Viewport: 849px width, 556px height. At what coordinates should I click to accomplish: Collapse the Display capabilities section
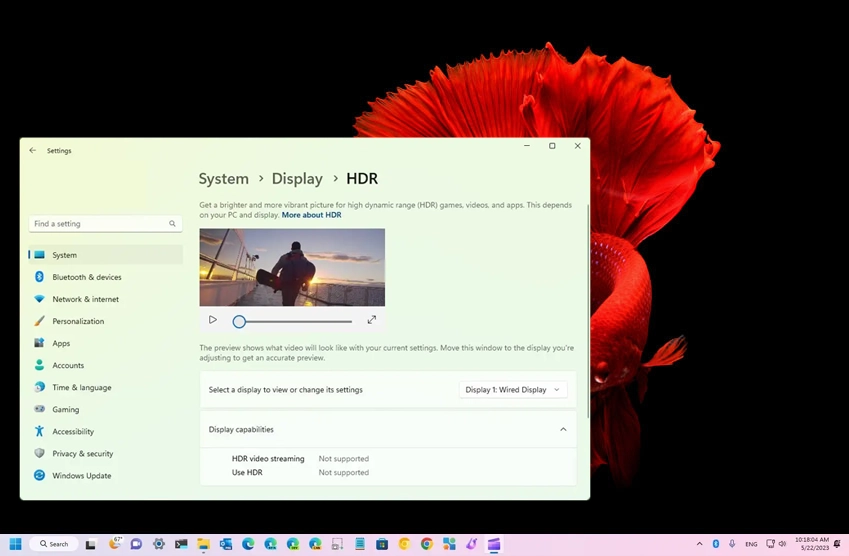(x=563, y=430)
